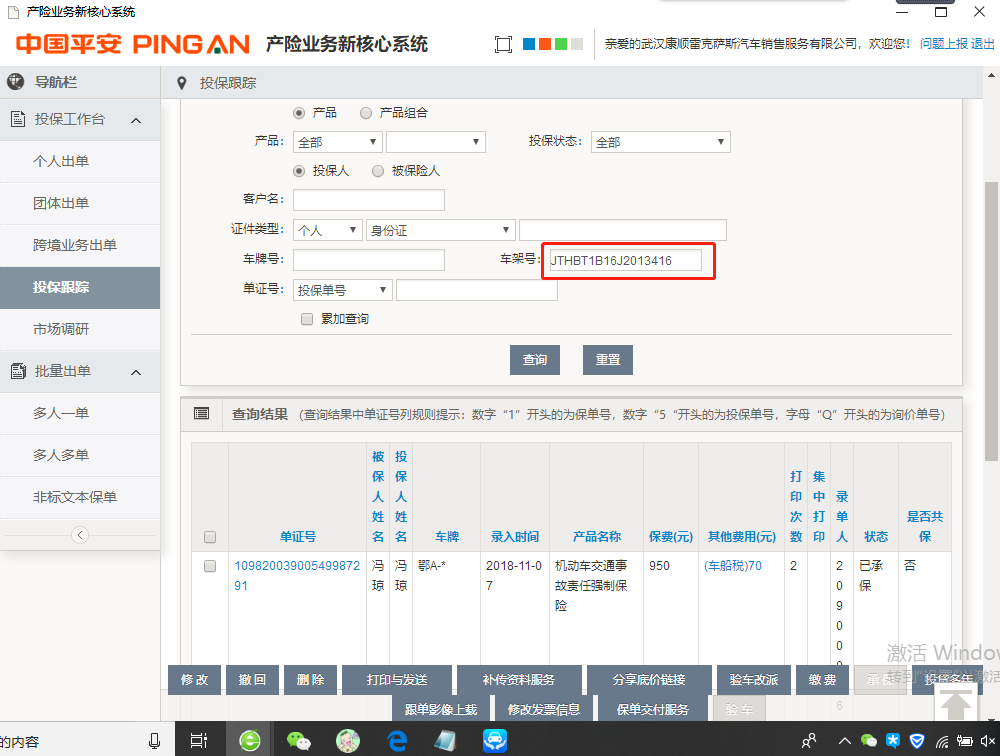This screenshot has height=756, width=1000.
Task: Open 多人一单 in sidebar
Action: click(80, 413)
